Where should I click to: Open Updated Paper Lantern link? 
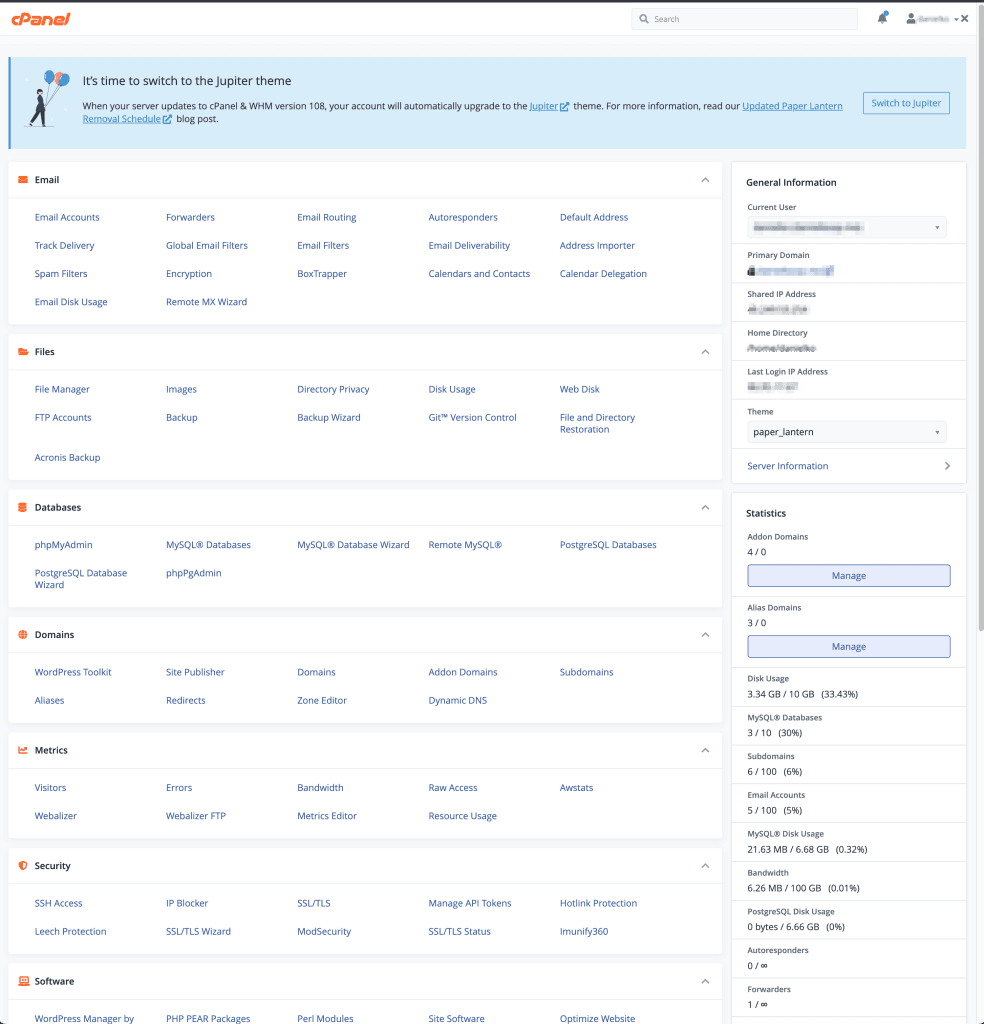[x=792, y=106]
